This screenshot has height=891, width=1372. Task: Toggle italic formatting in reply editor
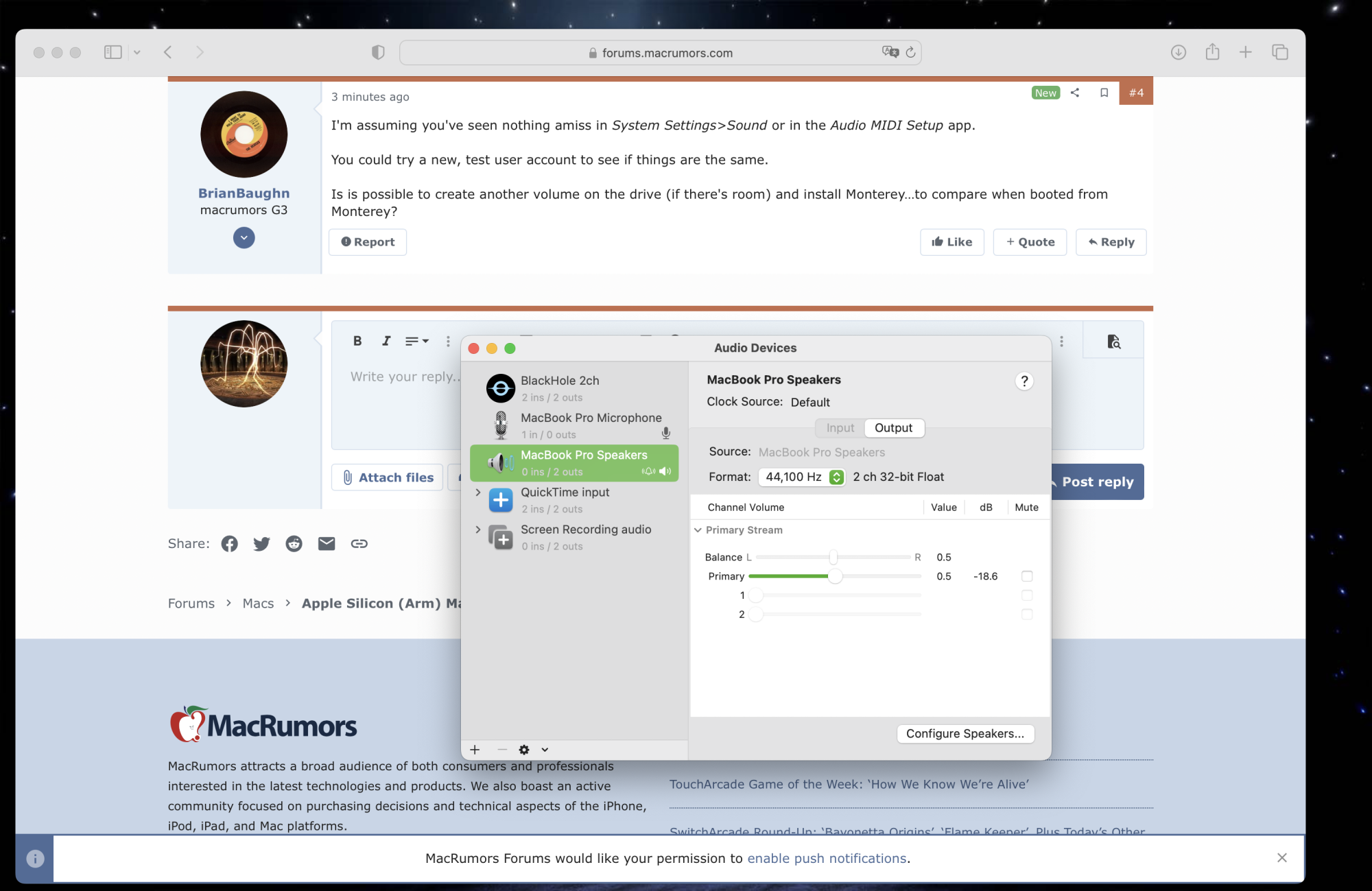[386, 341]
